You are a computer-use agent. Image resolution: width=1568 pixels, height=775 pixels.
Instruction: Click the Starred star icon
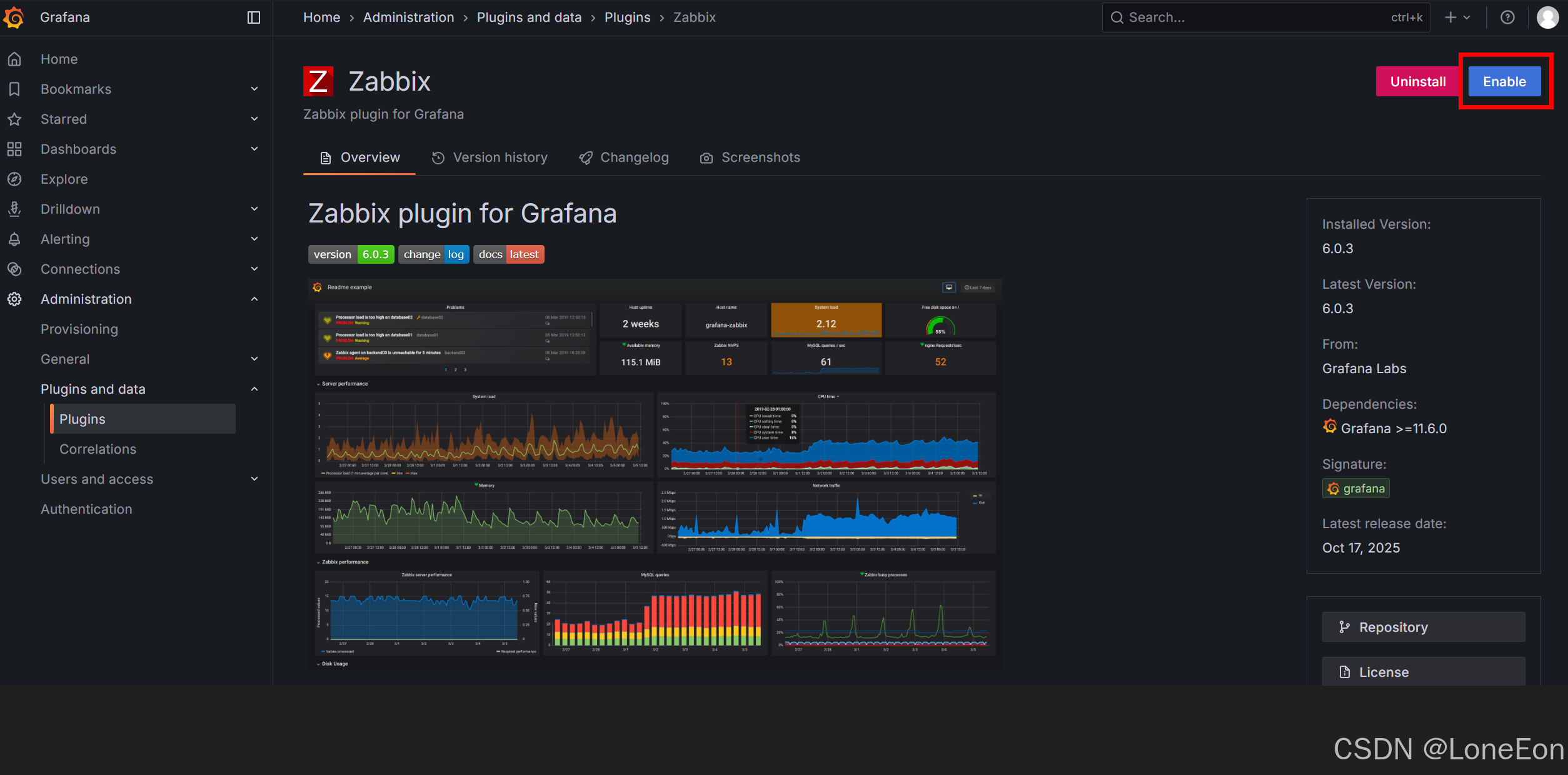point(14,119)
